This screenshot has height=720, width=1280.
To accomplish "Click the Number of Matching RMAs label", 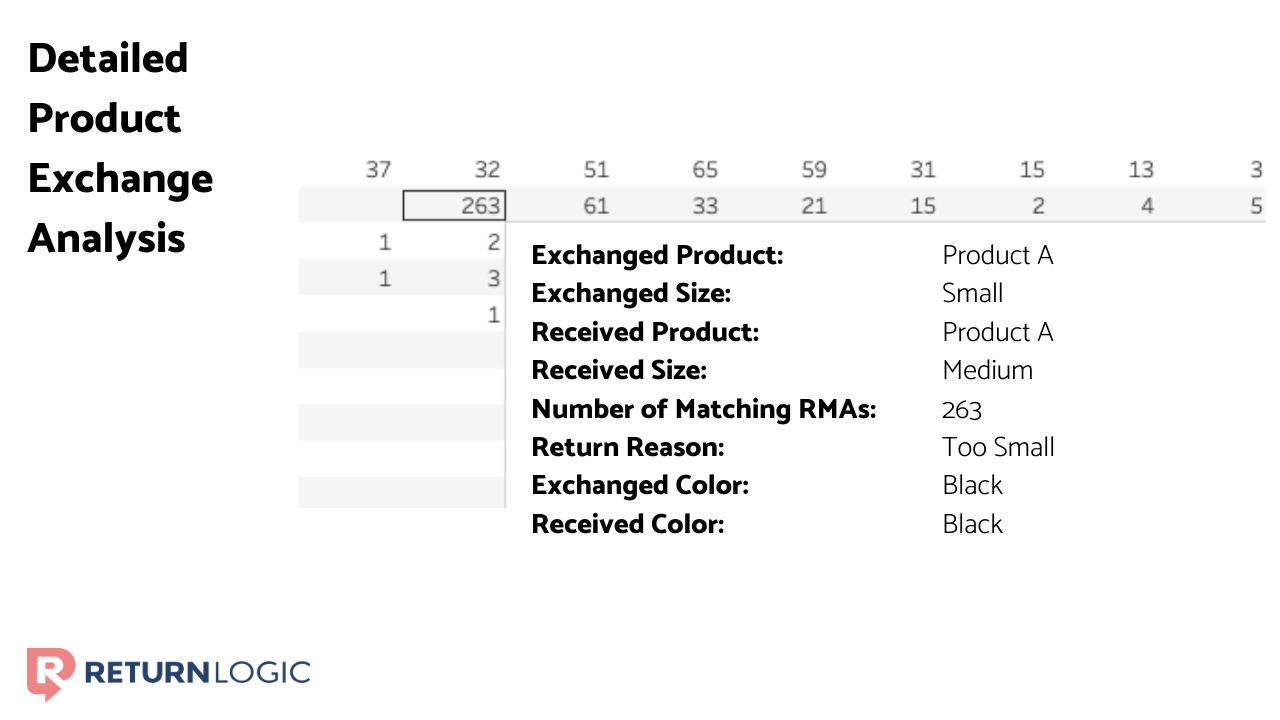I will tap(704, 409).
